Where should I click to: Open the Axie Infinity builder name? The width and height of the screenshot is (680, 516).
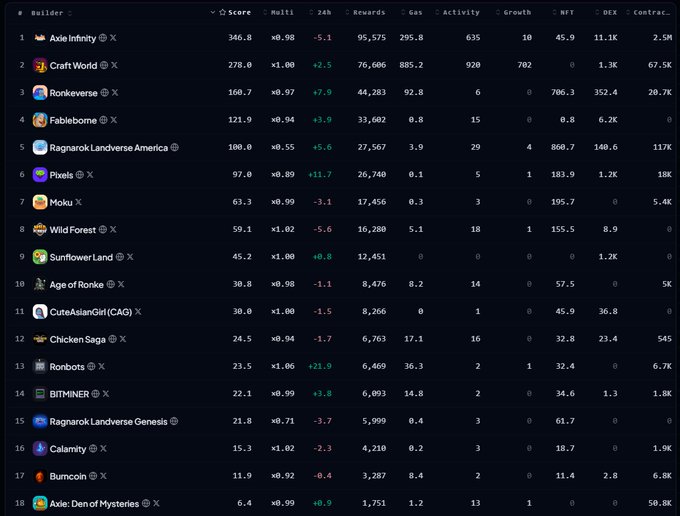(x=73, y=38)
